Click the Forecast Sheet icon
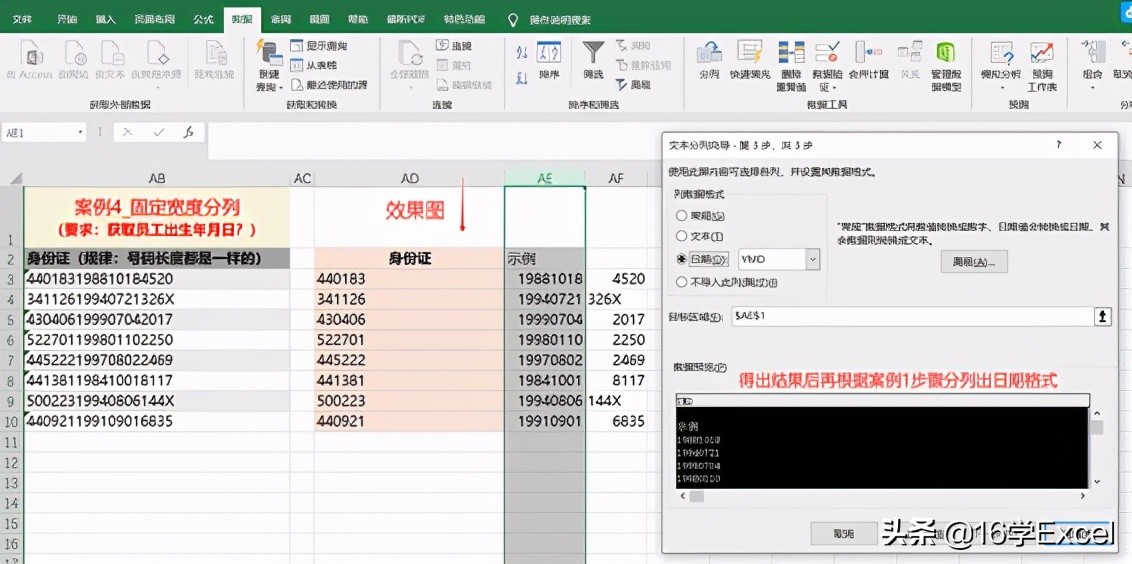 [x=1042, y=53]
